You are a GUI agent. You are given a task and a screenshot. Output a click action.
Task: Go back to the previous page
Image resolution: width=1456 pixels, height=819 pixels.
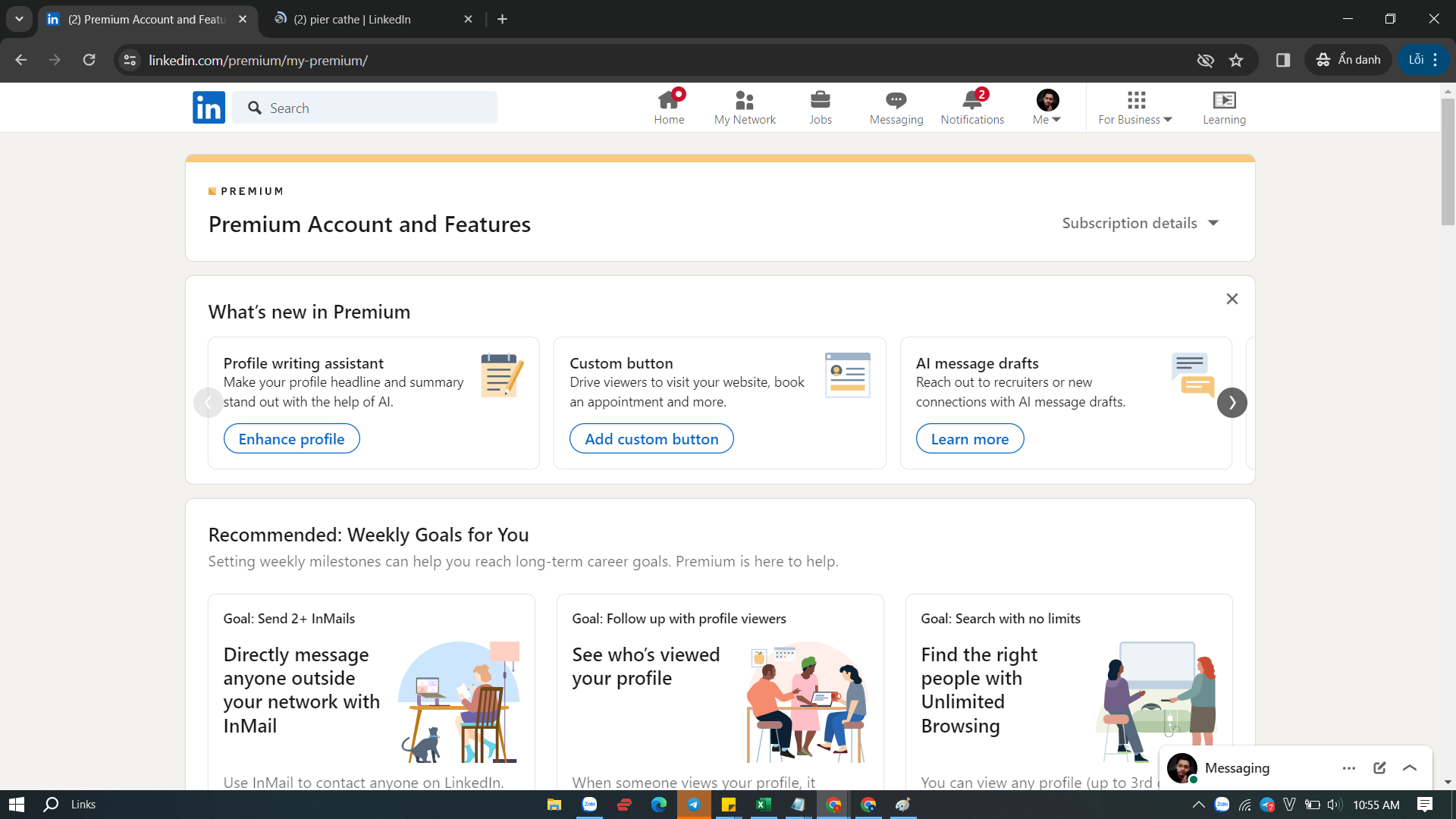point(20,60)
